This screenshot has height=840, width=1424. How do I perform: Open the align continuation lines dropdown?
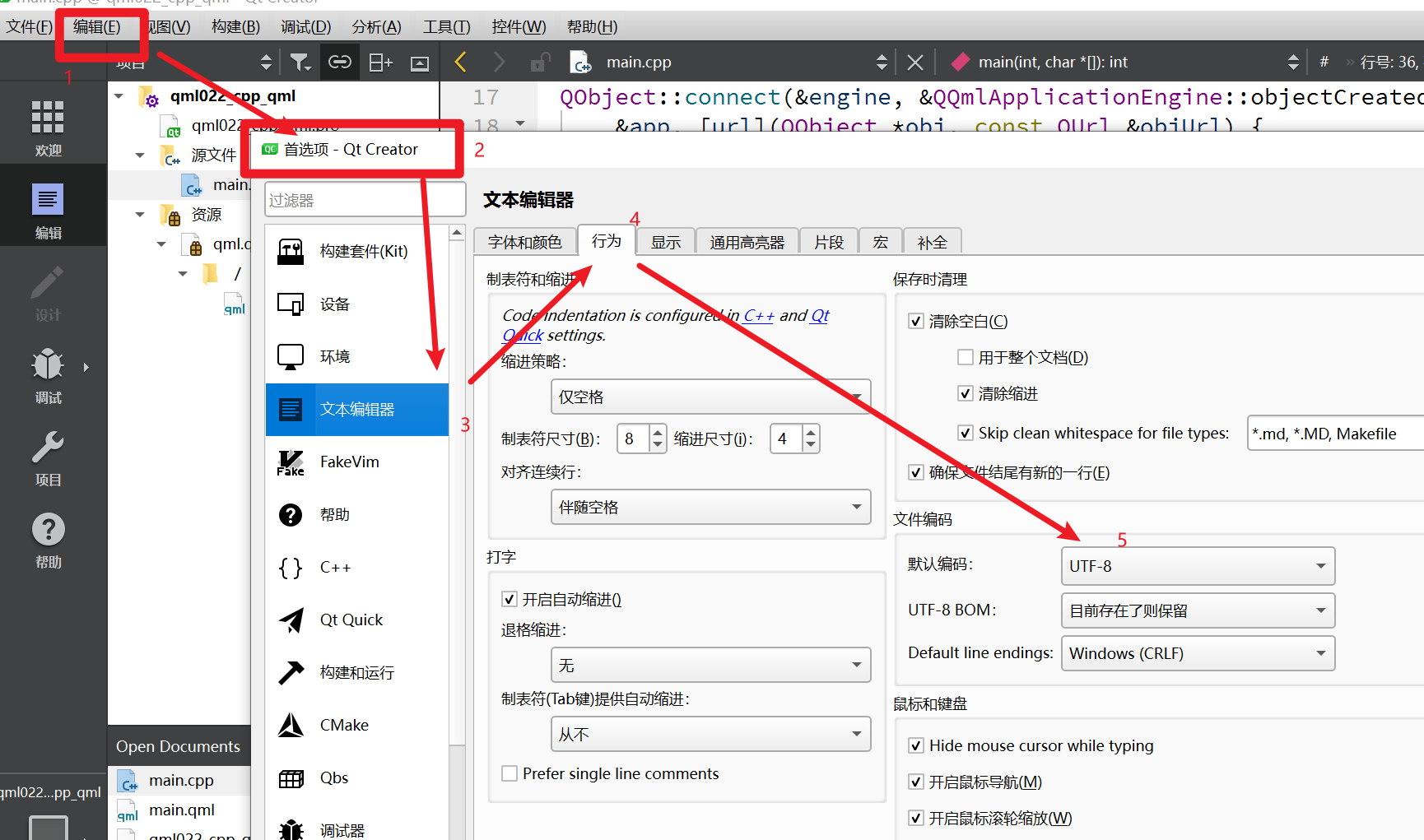tap(710, 507)
